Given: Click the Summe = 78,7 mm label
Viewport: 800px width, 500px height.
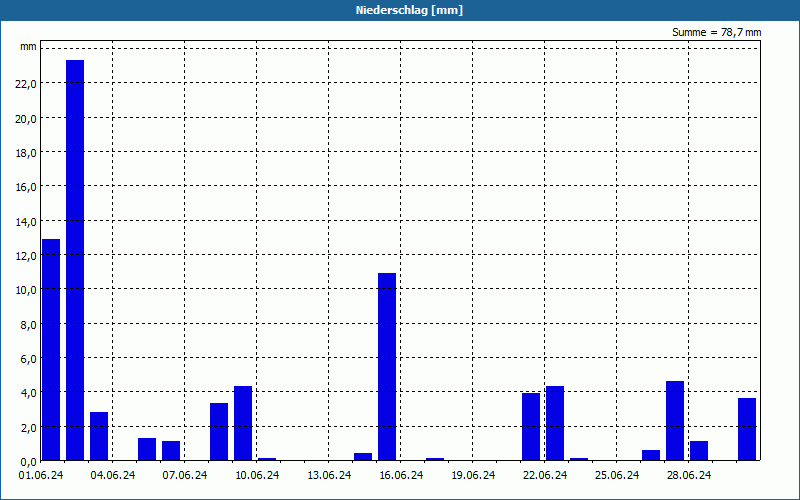Looking at the screenshot, I should [716, 32].
